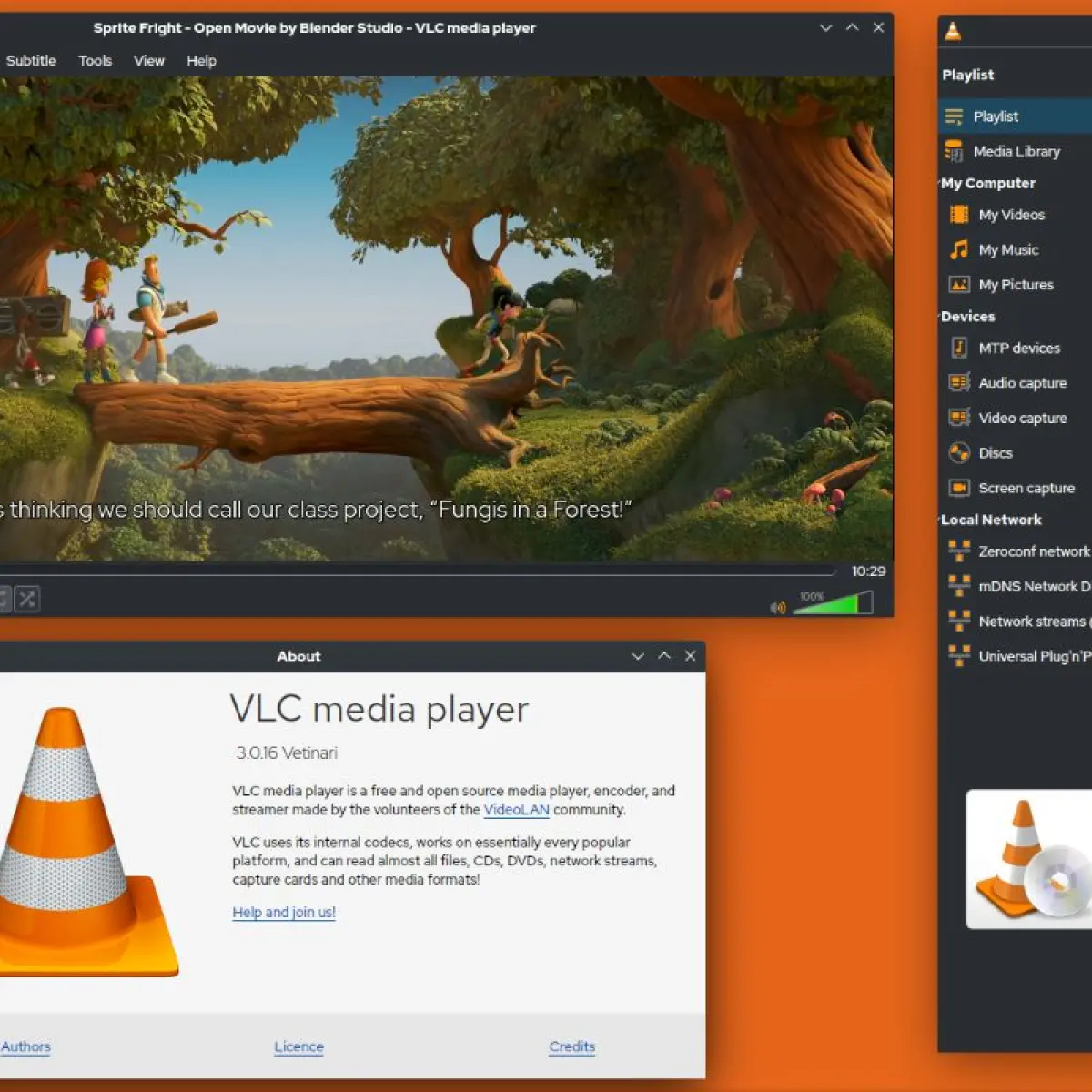Click the Discs icon
1092x1092 pixels.
pyautogui.click(x=959, y=452)
